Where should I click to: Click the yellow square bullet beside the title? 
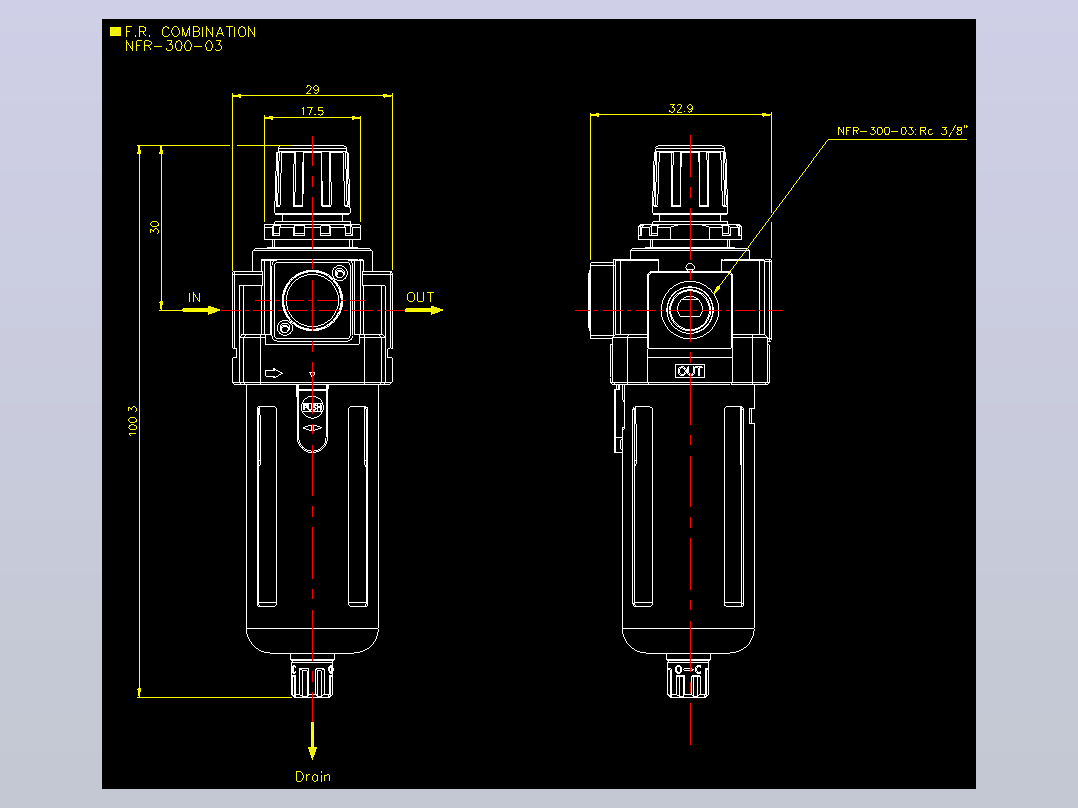[116, 32]
